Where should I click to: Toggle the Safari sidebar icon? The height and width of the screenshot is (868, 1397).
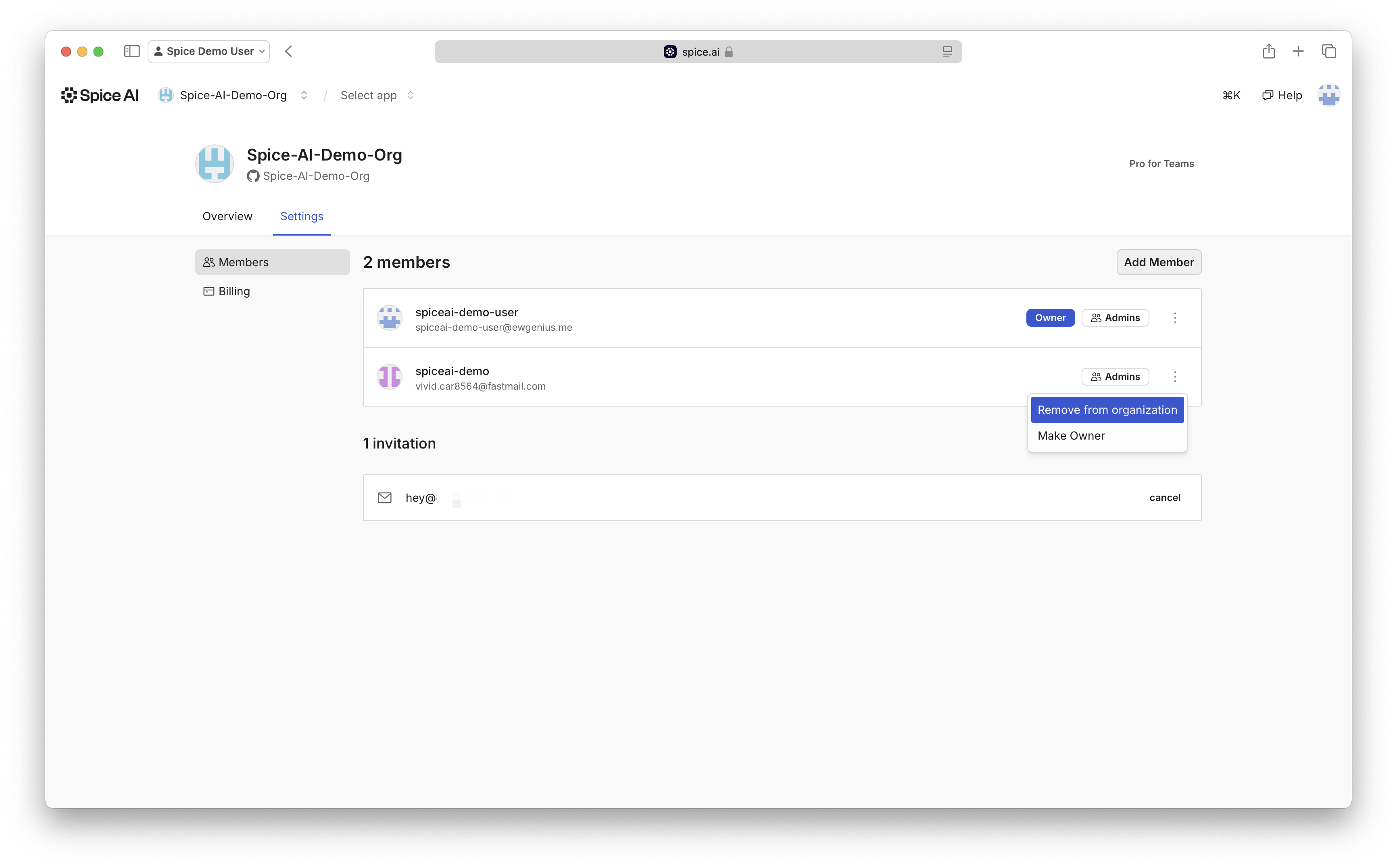[x=131, y=51]
